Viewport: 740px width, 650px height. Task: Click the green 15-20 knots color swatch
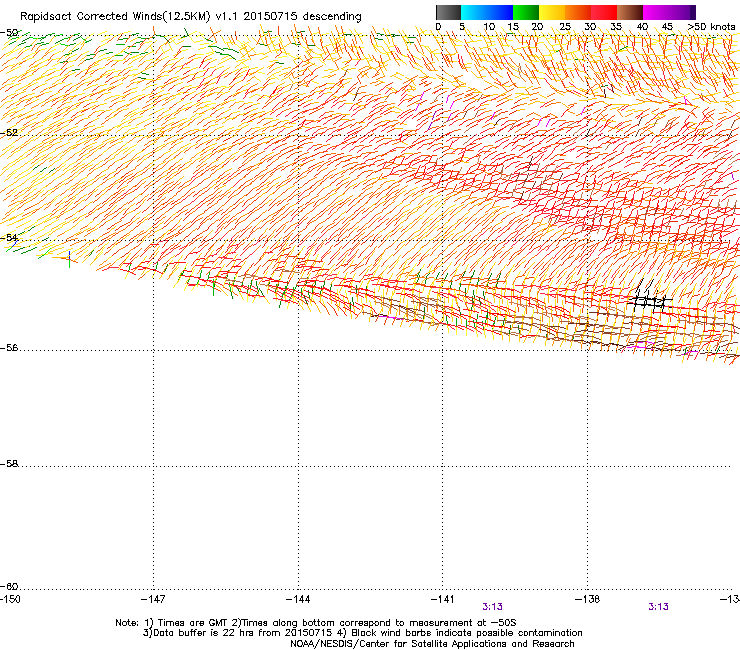(526, 12)
